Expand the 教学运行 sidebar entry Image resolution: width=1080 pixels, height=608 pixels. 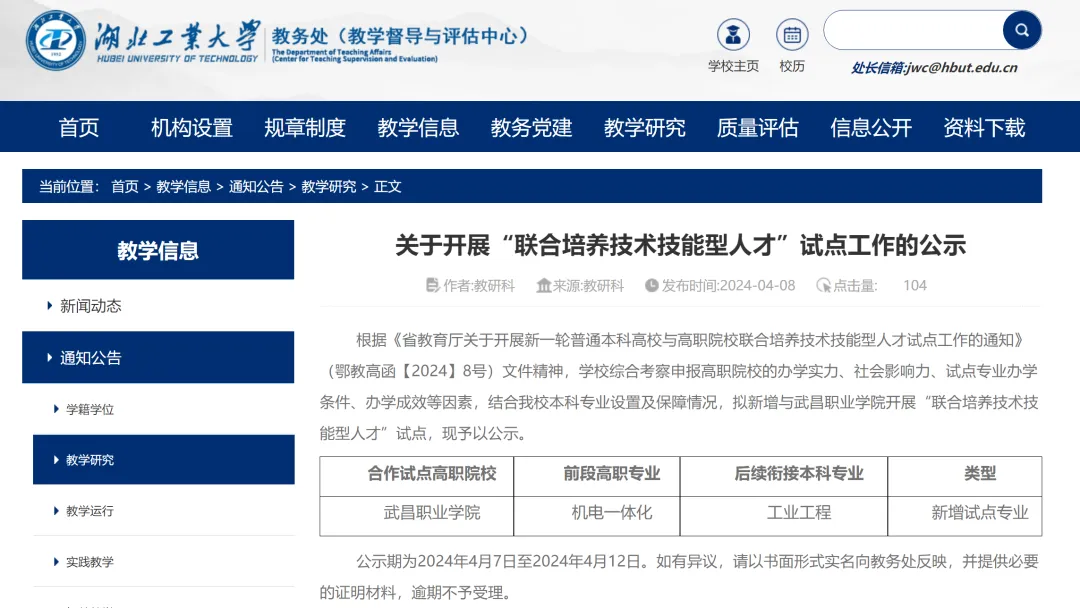pos(91,510)
